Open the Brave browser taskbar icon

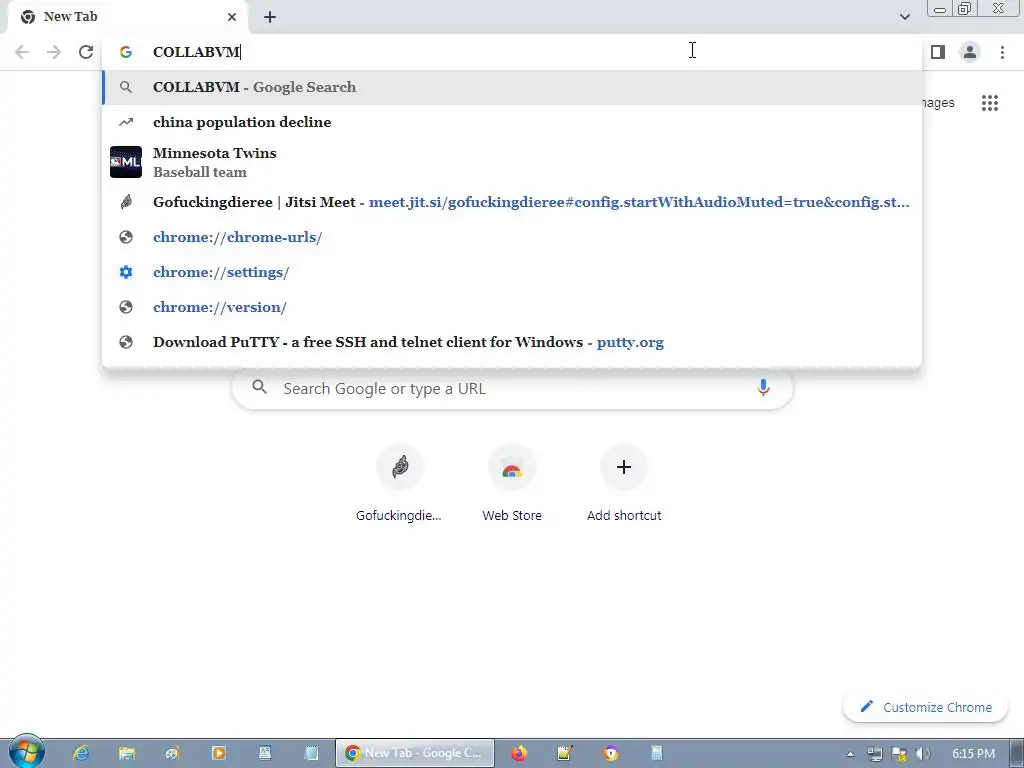pos(611,753)
